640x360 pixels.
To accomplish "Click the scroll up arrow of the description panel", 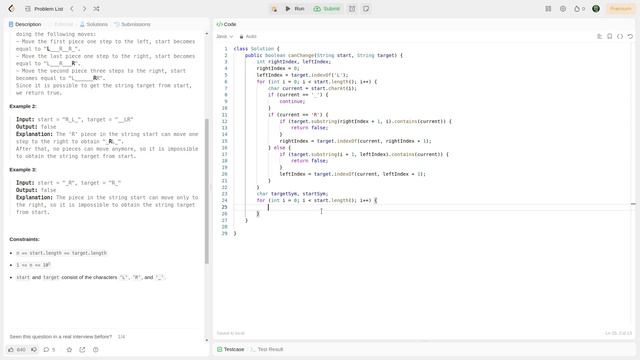I will pos(207,34).
